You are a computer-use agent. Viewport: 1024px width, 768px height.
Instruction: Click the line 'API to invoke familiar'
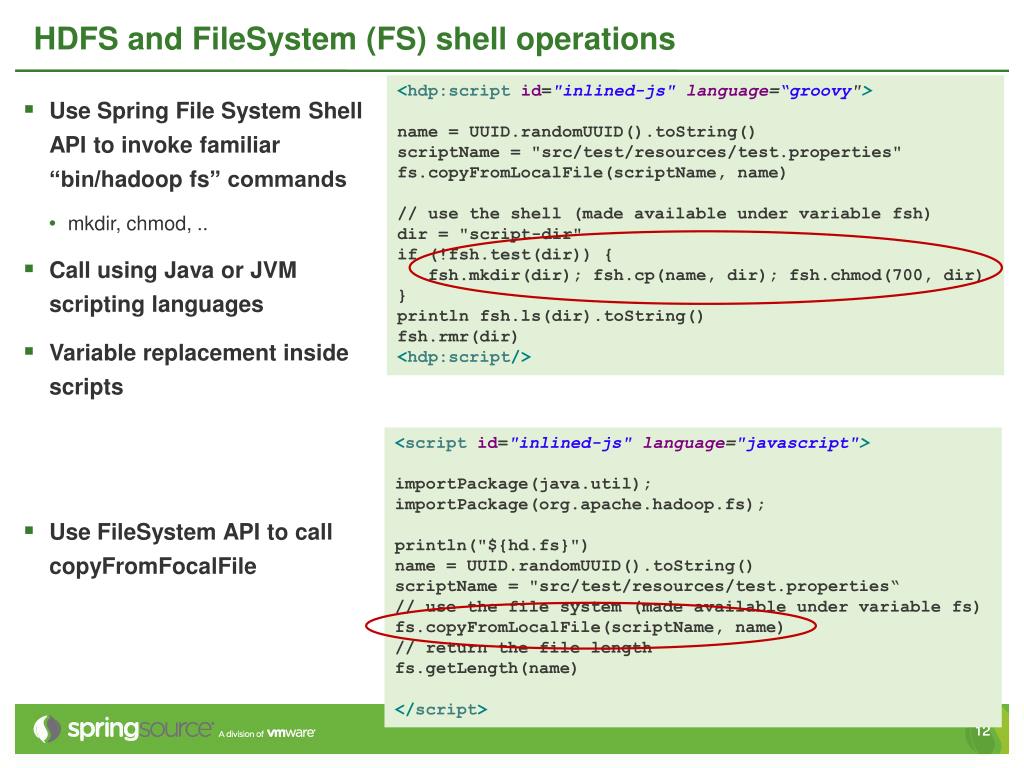click(x=165, y=145)
